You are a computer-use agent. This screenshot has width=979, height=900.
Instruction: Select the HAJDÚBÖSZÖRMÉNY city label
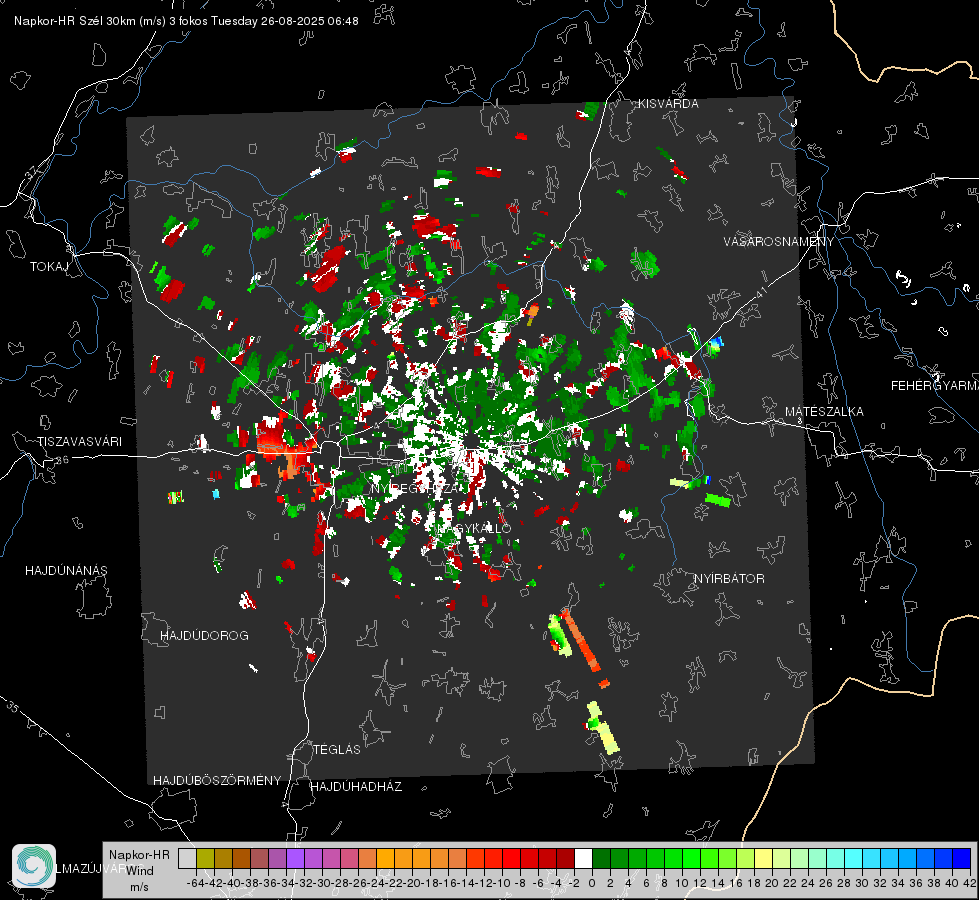point(217,781)
